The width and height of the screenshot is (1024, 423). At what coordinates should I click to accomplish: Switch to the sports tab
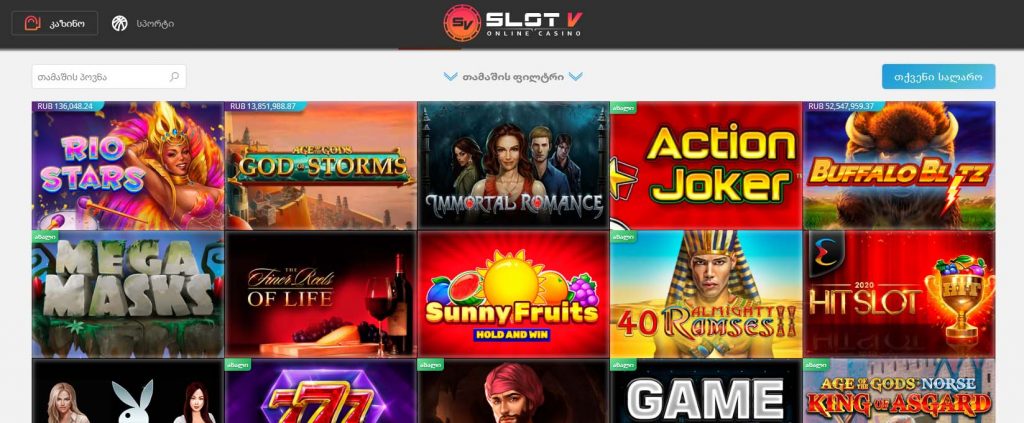coord(143,24)
